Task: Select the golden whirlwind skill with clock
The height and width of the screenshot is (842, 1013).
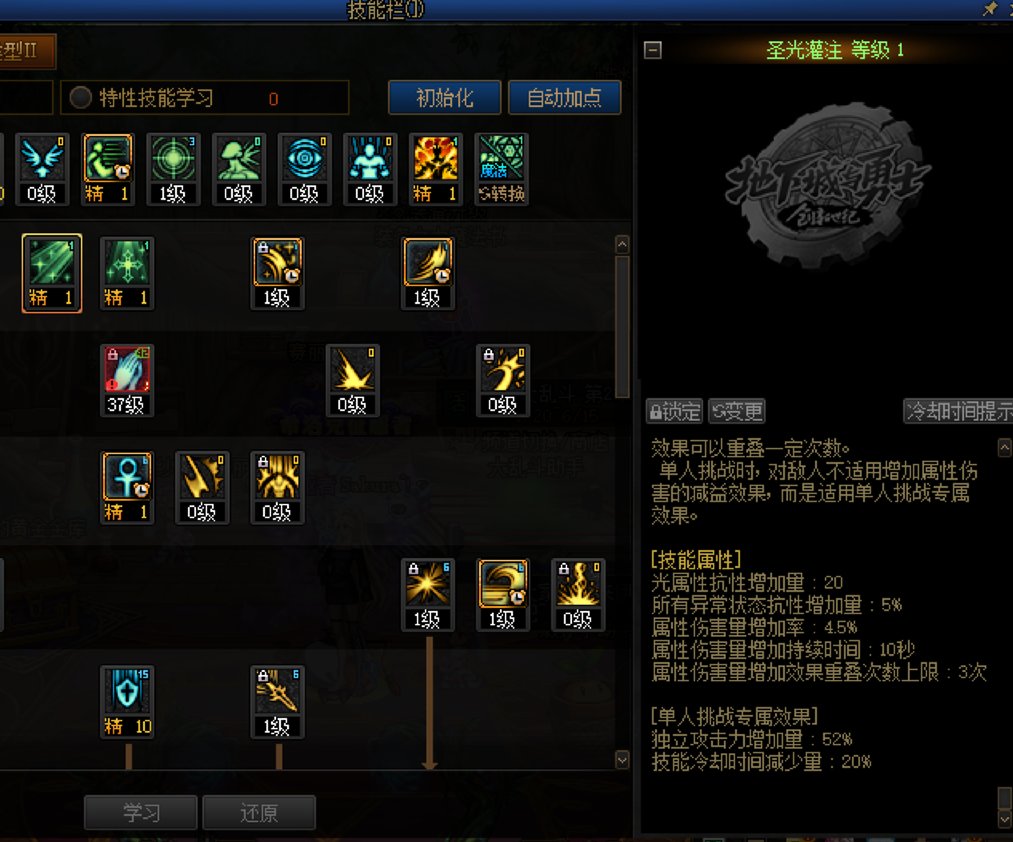Action: tap(502, 595)
